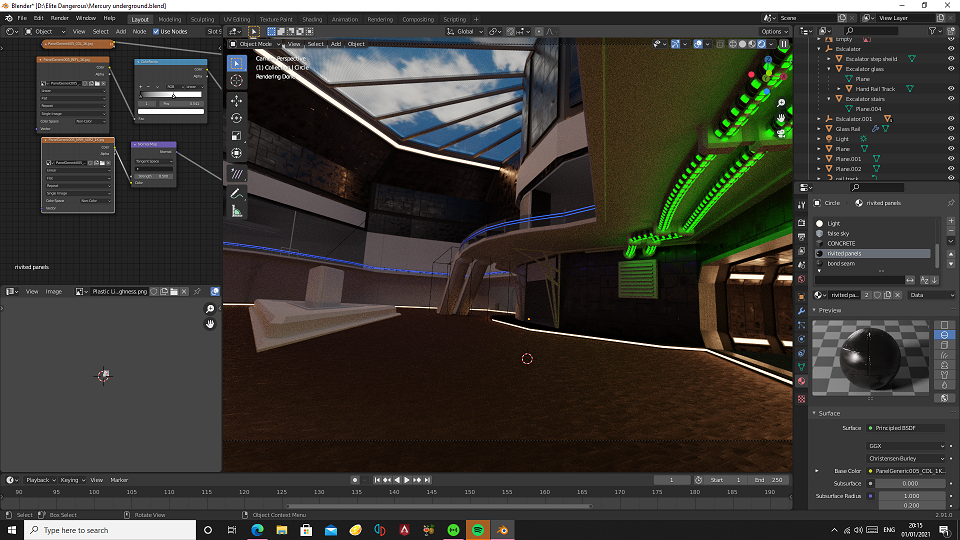Toggle camera view gizmo in viewport
960x540 pixels.
click(781, 133)
